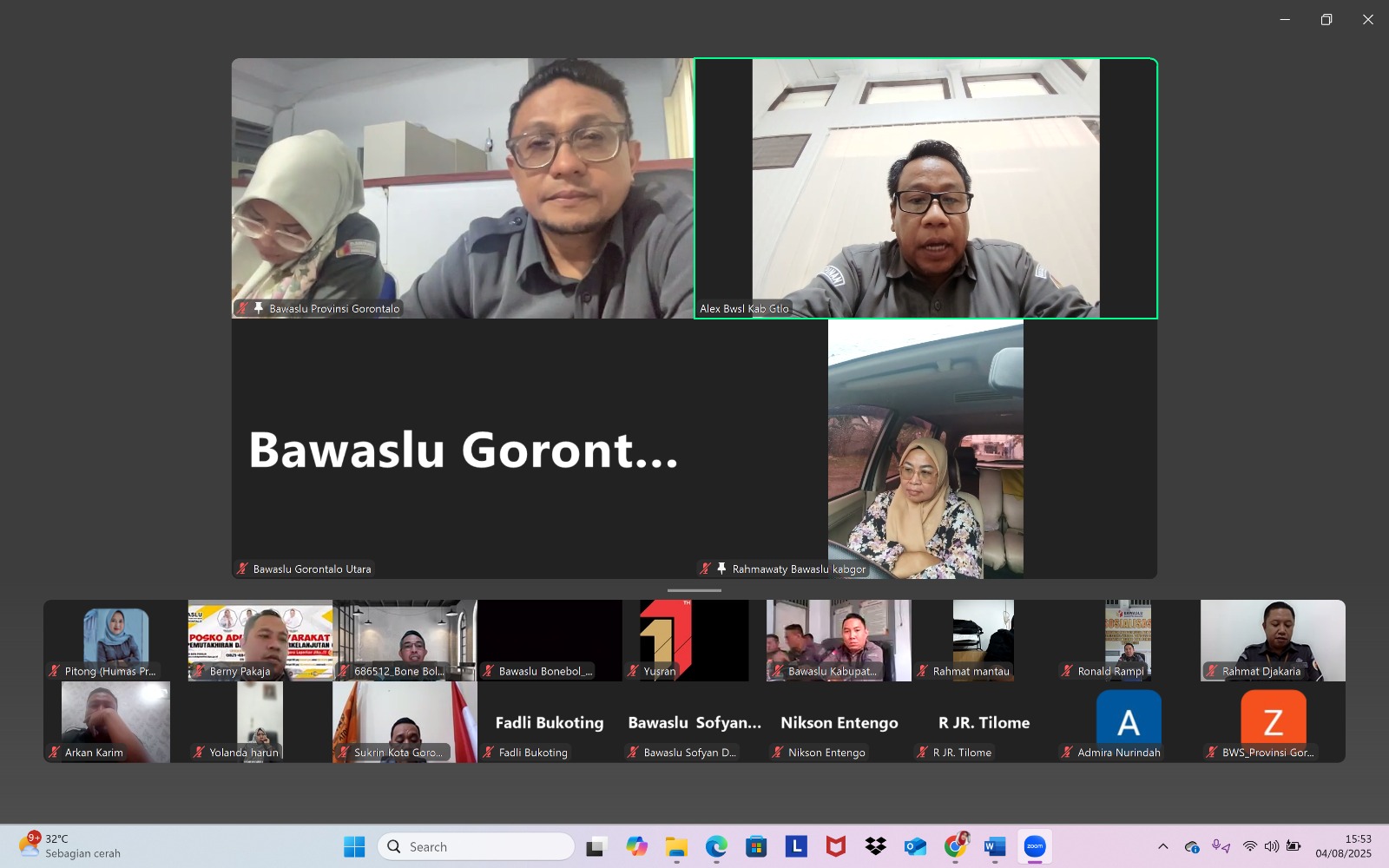1389x868 pixels.
Task: Open Outlook from the taskbar
Action: [x=915, y=846]
